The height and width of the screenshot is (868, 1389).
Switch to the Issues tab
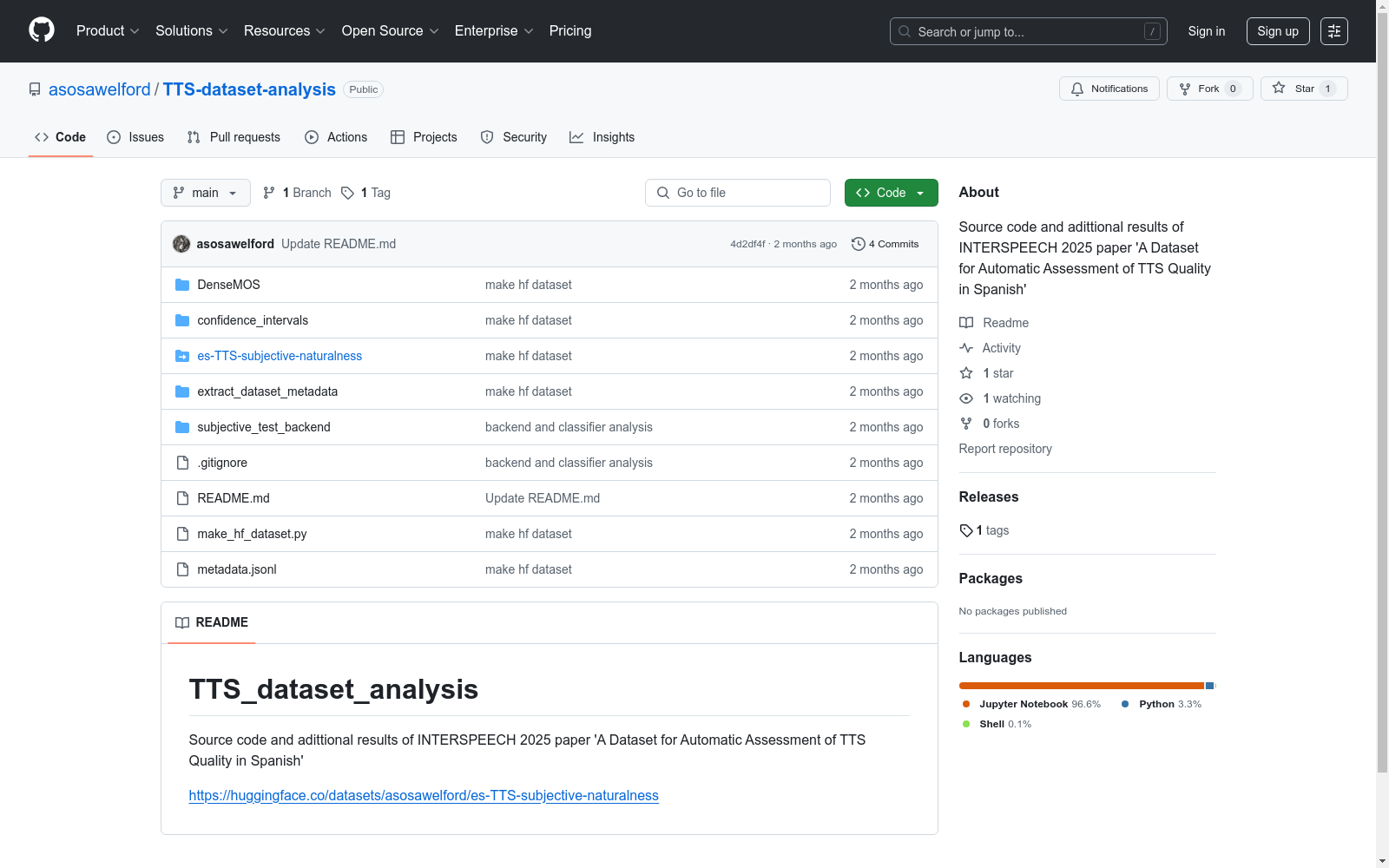click(x=135, y=137)
